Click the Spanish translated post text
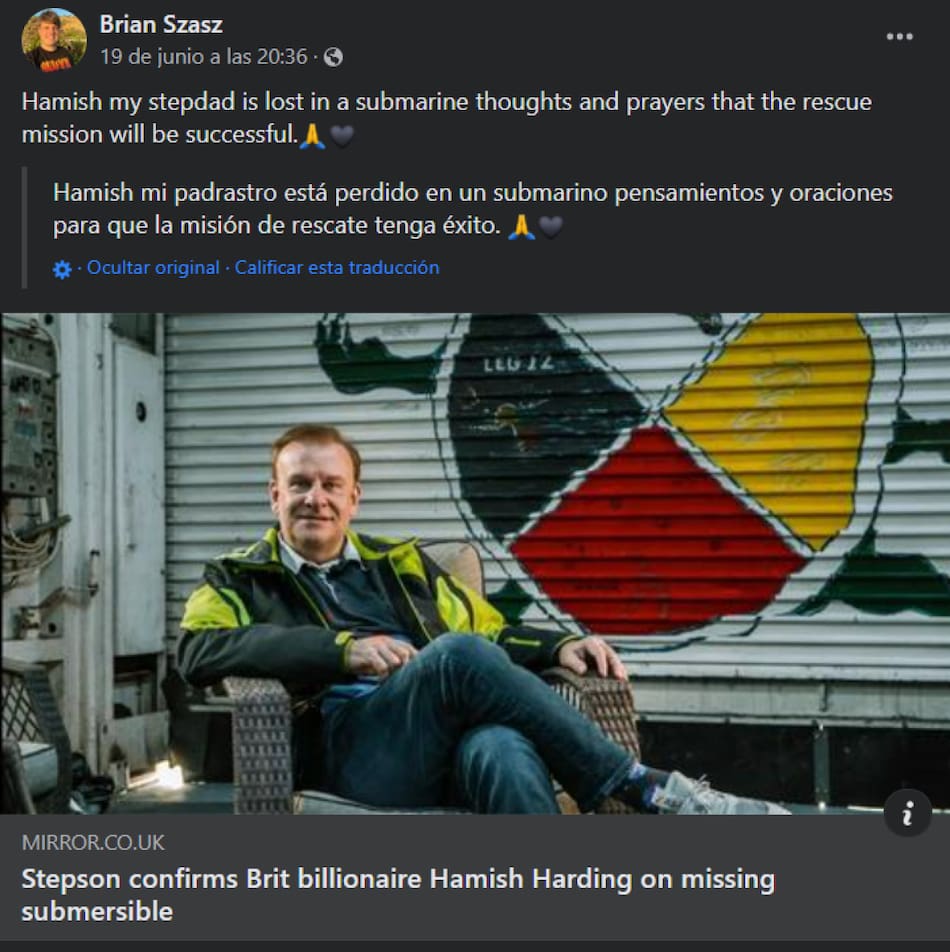Image resolution: width=950 pixels, height=952 pixels. click(472, 193)
